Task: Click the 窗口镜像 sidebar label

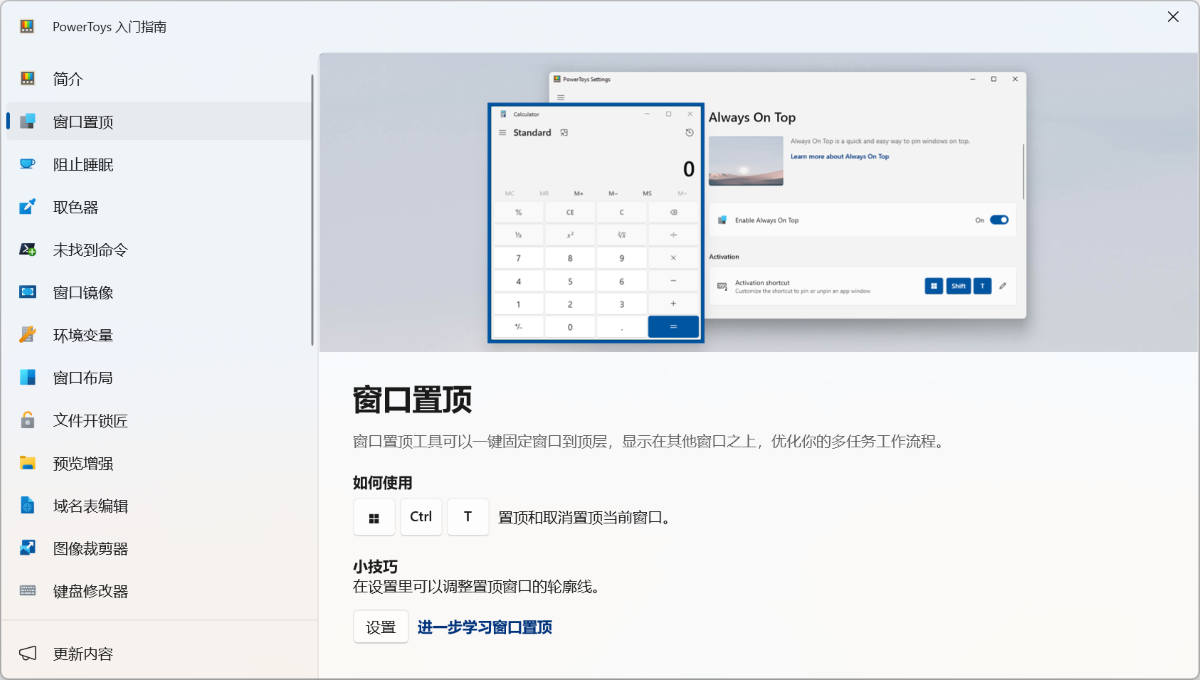Action: tap(83, 293)
